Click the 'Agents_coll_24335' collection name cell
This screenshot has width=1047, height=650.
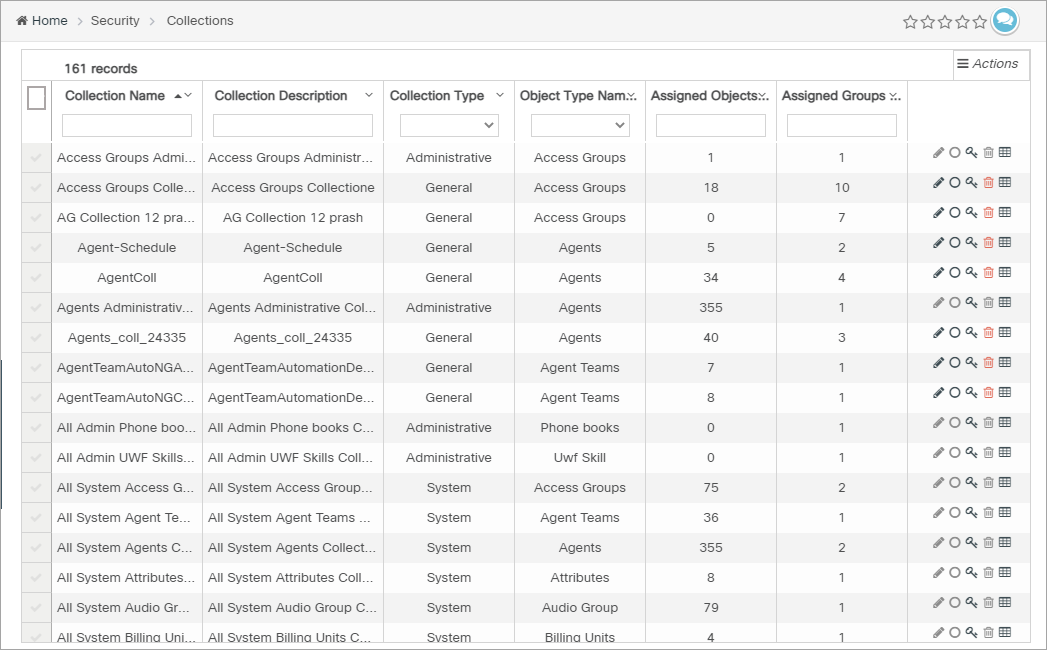pyautogui.click(x=127, y=338)
